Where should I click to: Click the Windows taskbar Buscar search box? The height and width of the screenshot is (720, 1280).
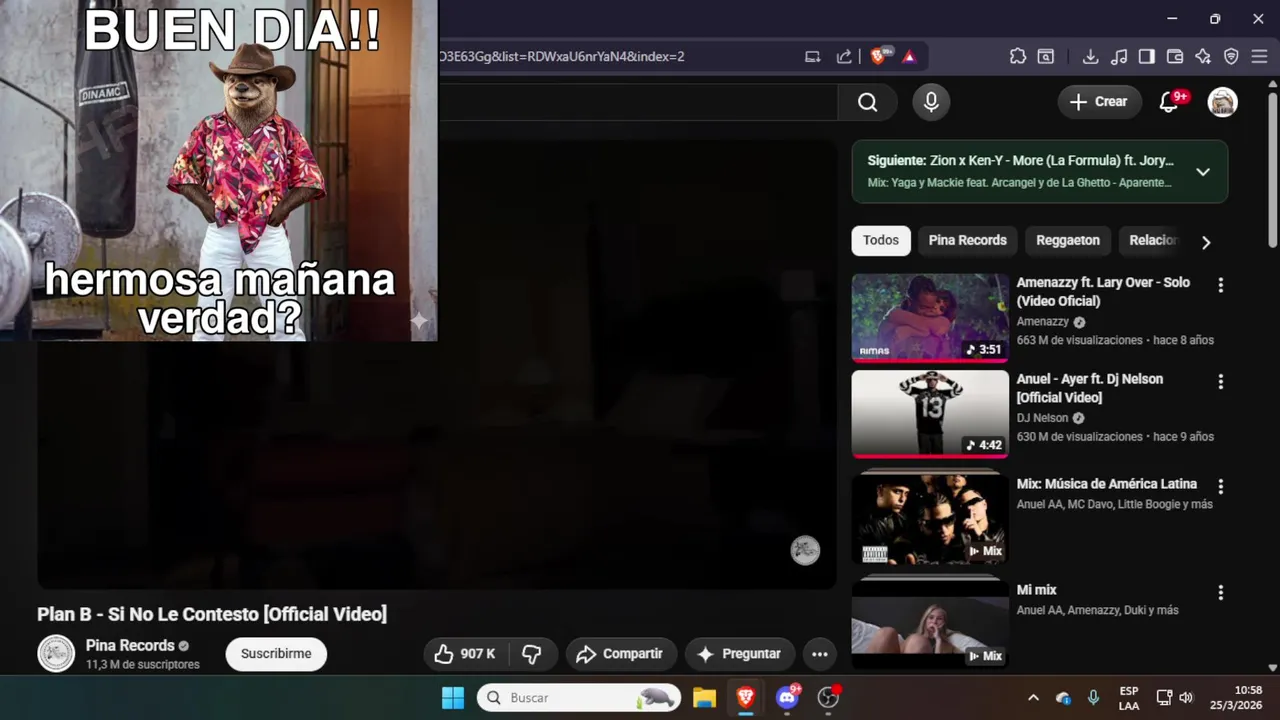[579, 698]
